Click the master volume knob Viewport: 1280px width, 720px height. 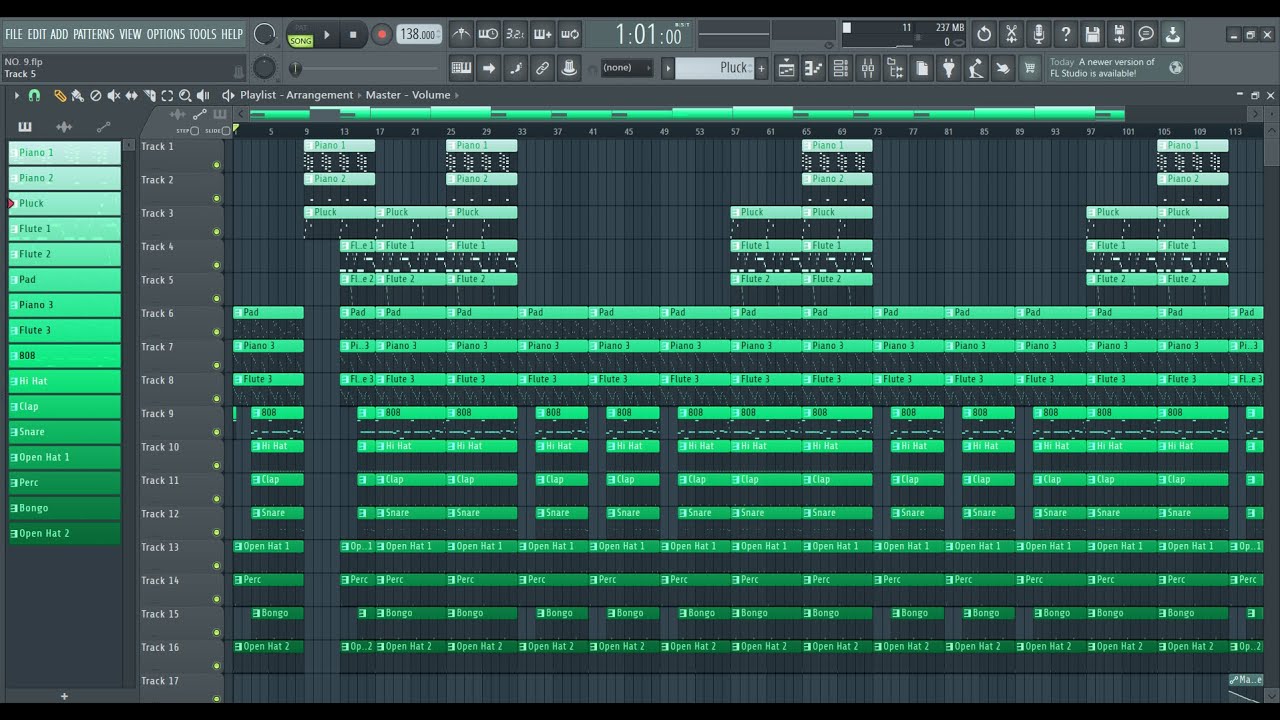(264, 34)
